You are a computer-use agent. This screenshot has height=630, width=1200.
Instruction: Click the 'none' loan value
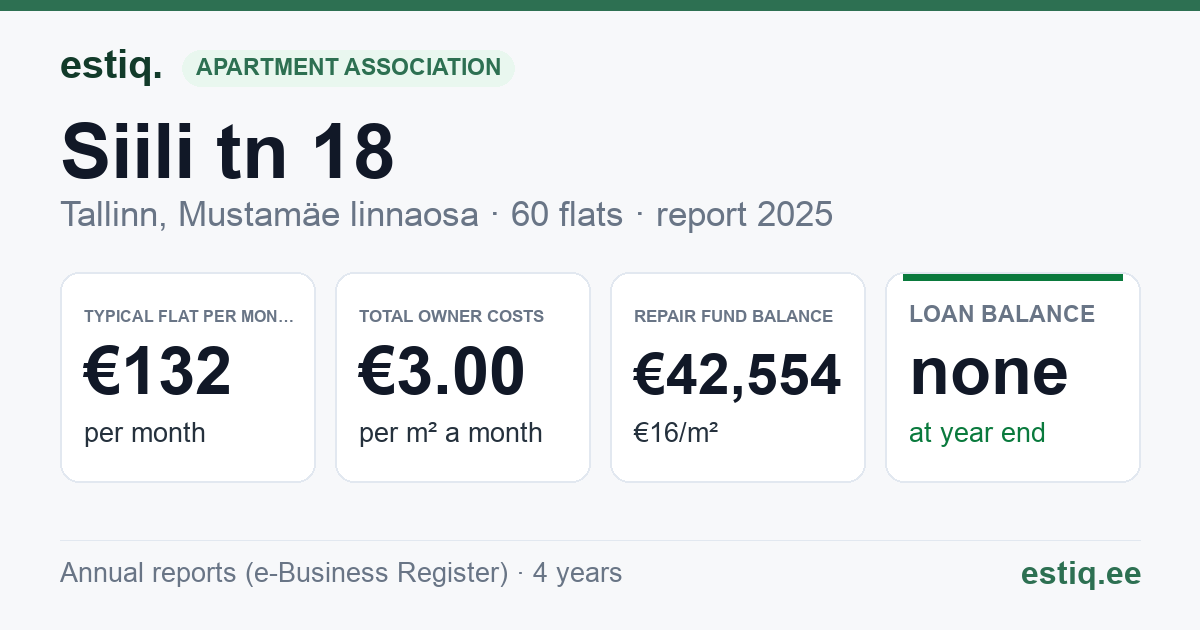989,371
